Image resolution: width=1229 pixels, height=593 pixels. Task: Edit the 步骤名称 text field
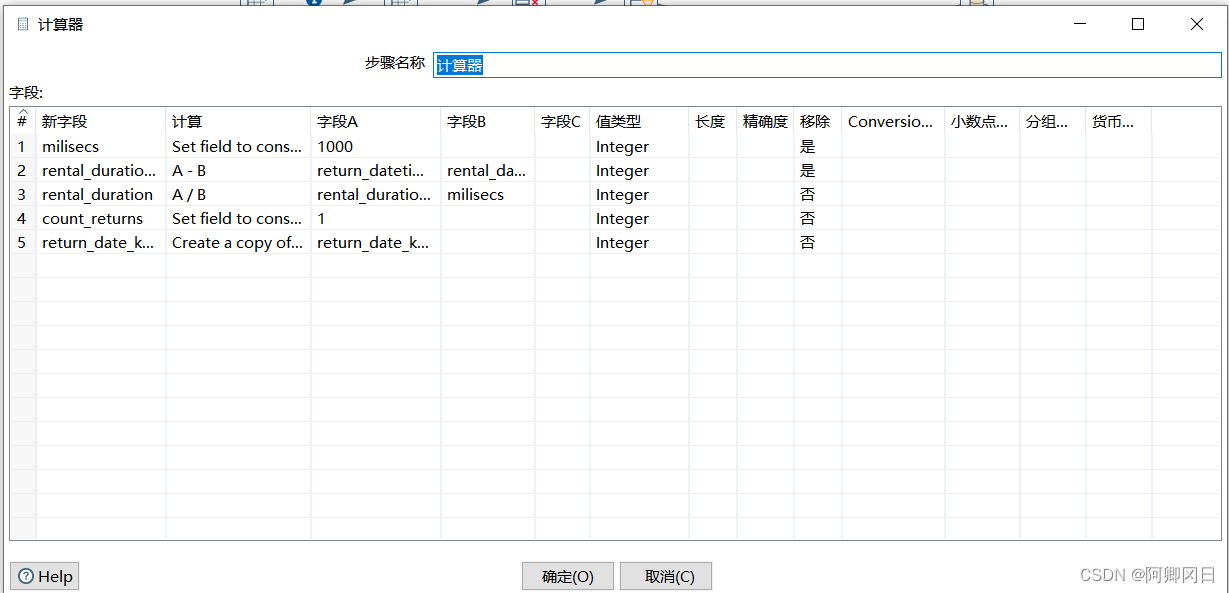pyautogui.click(x=826, y=65)
